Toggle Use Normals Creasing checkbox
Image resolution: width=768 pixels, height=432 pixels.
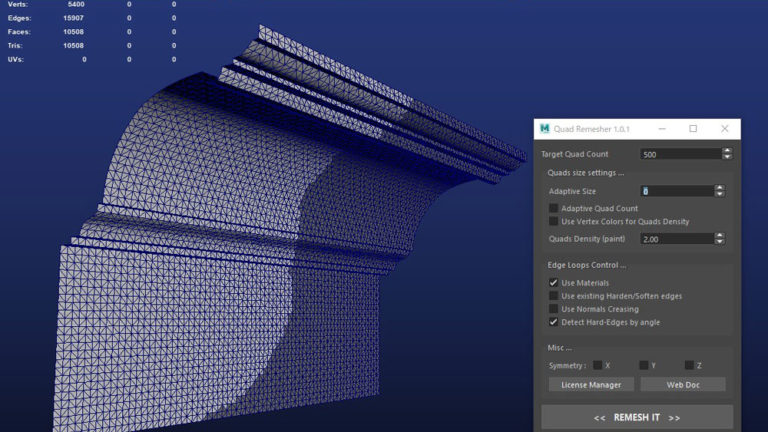click(554, 309)
